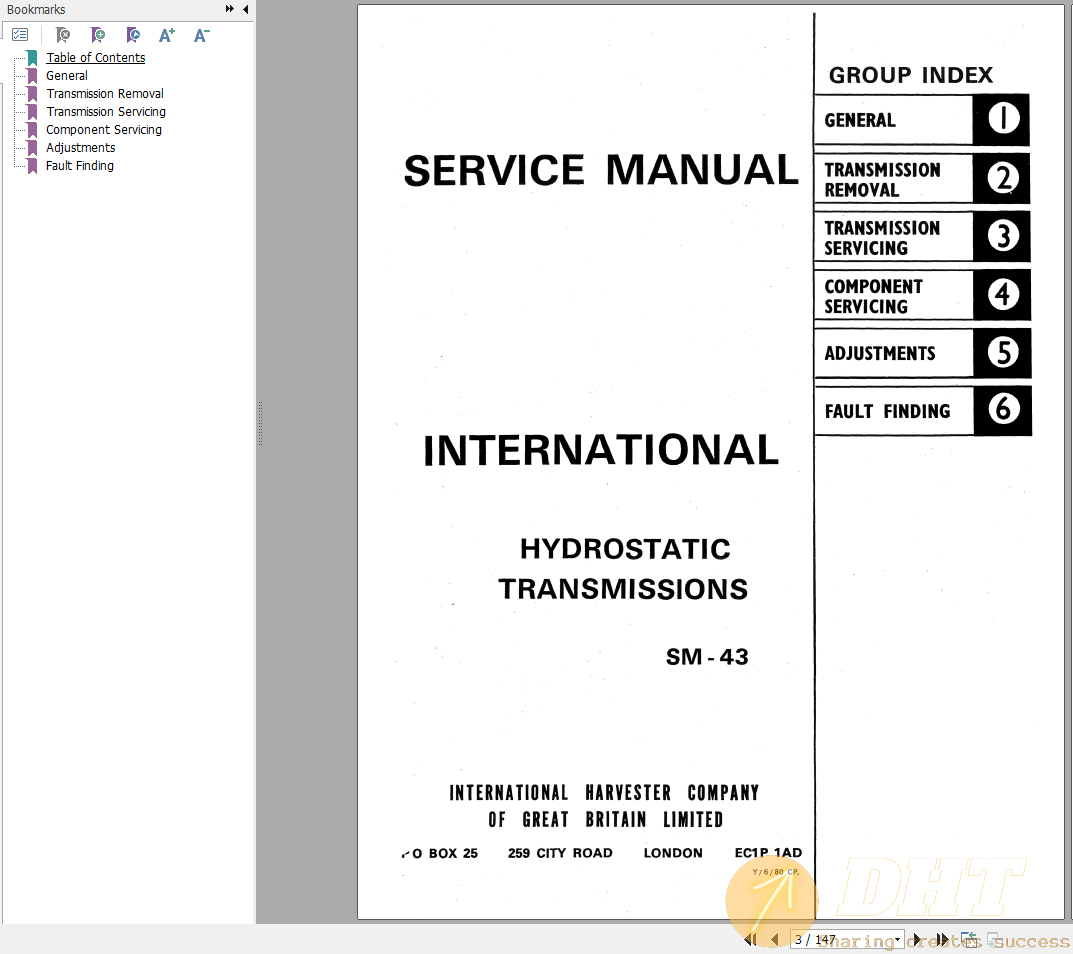Click the previous page arrow button
The height and width of the screenshot is (954, 1073).
click(x=775, y=939)
